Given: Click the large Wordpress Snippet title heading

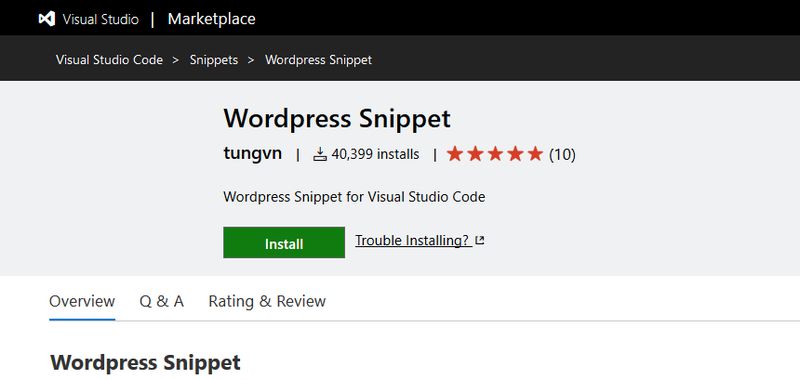Looking at the screenshot, I should point(337,119).
